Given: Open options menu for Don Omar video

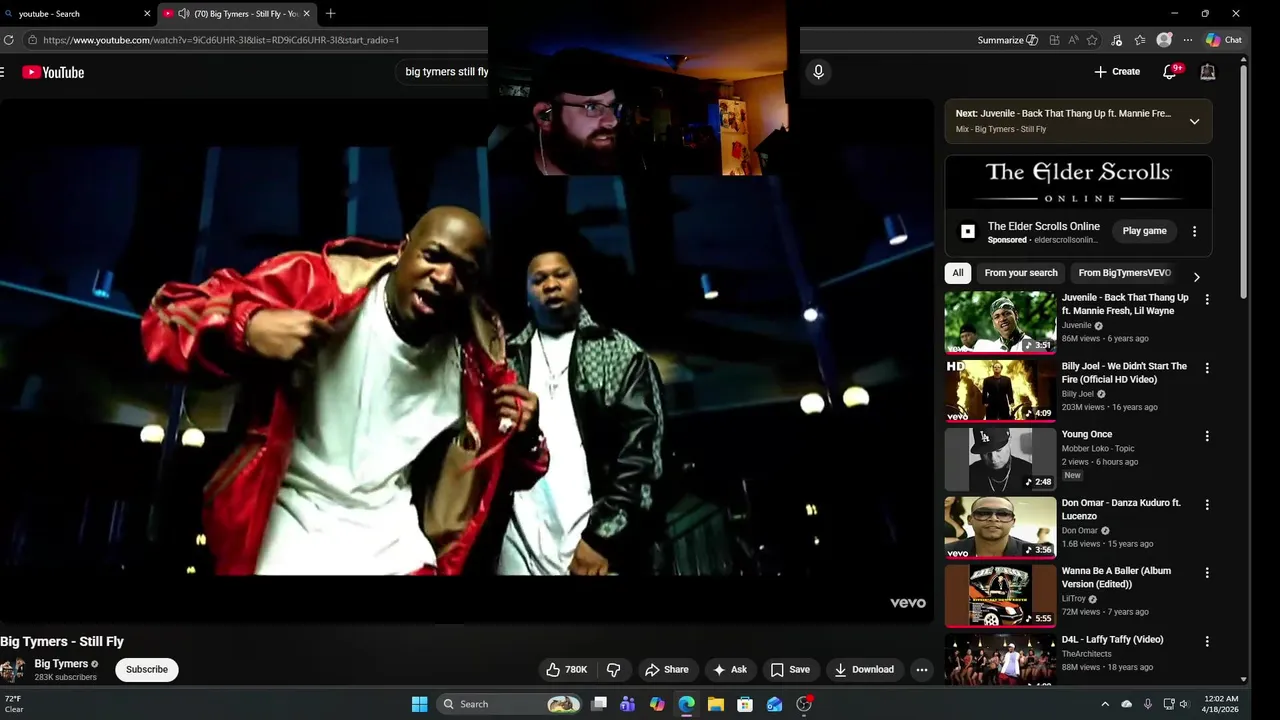Looking at the screenshot, I should click(1207, 505).
